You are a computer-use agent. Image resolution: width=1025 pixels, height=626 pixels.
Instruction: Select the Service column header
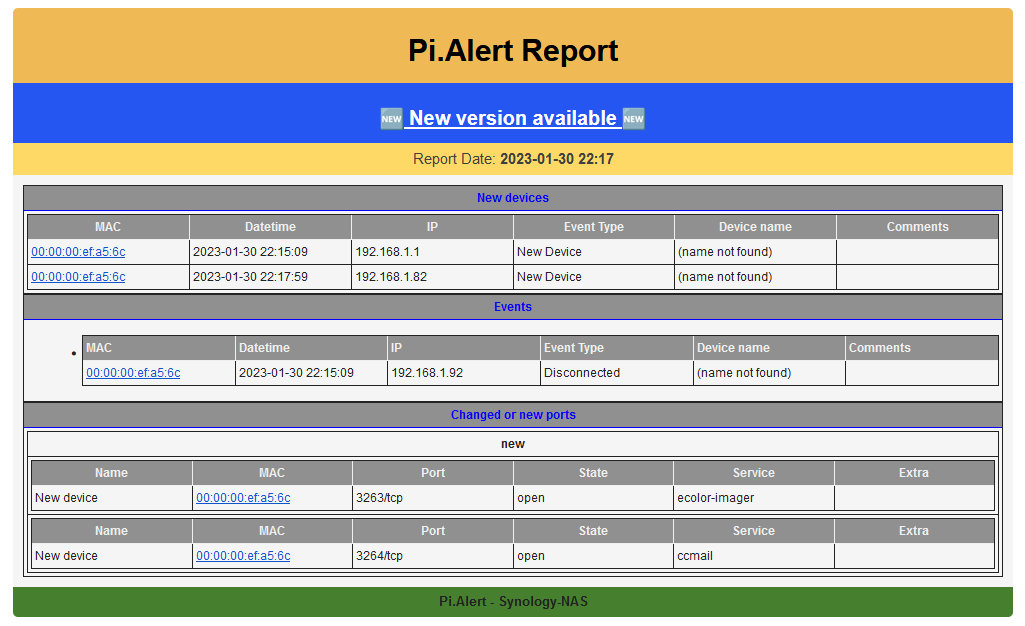point(754,472)
